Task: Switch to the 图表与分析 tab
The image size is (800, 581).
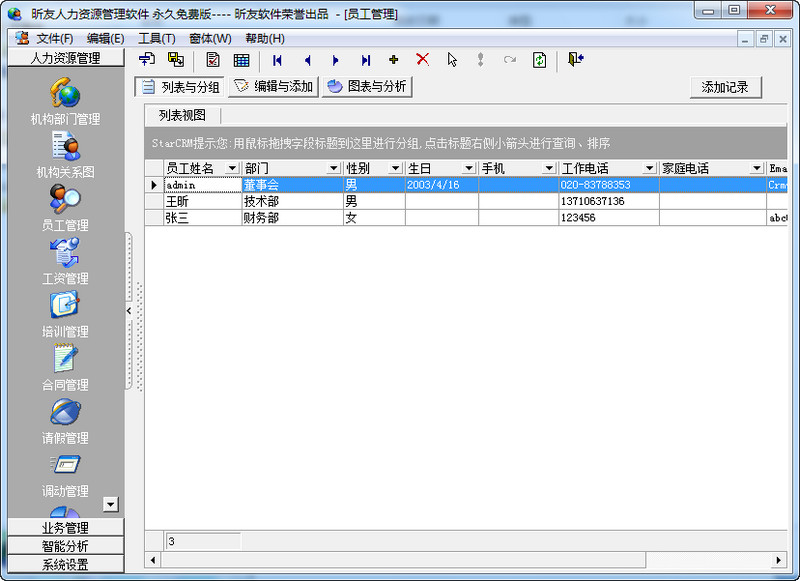Action: (367, 87)
